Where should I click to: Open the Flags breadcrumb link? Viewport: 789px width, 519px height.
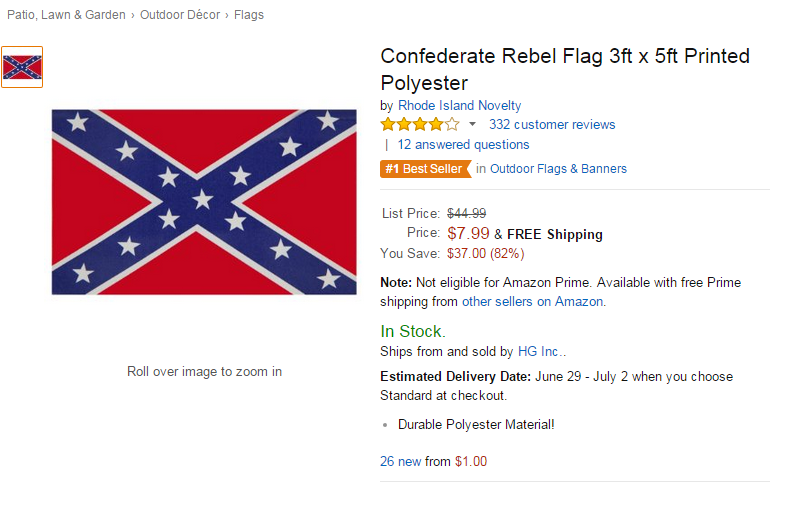point(249,15)
